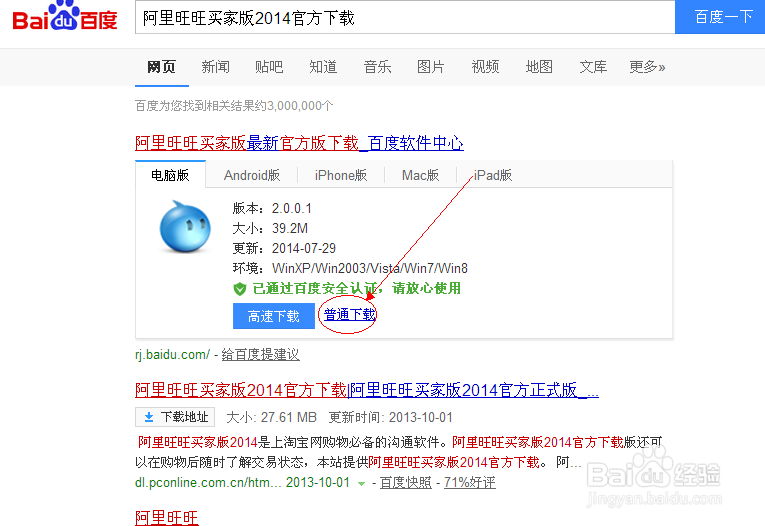Click the 更新时间: 2013-10-01 text
Viewport: 765px width, 526px height.
(390, 417)
